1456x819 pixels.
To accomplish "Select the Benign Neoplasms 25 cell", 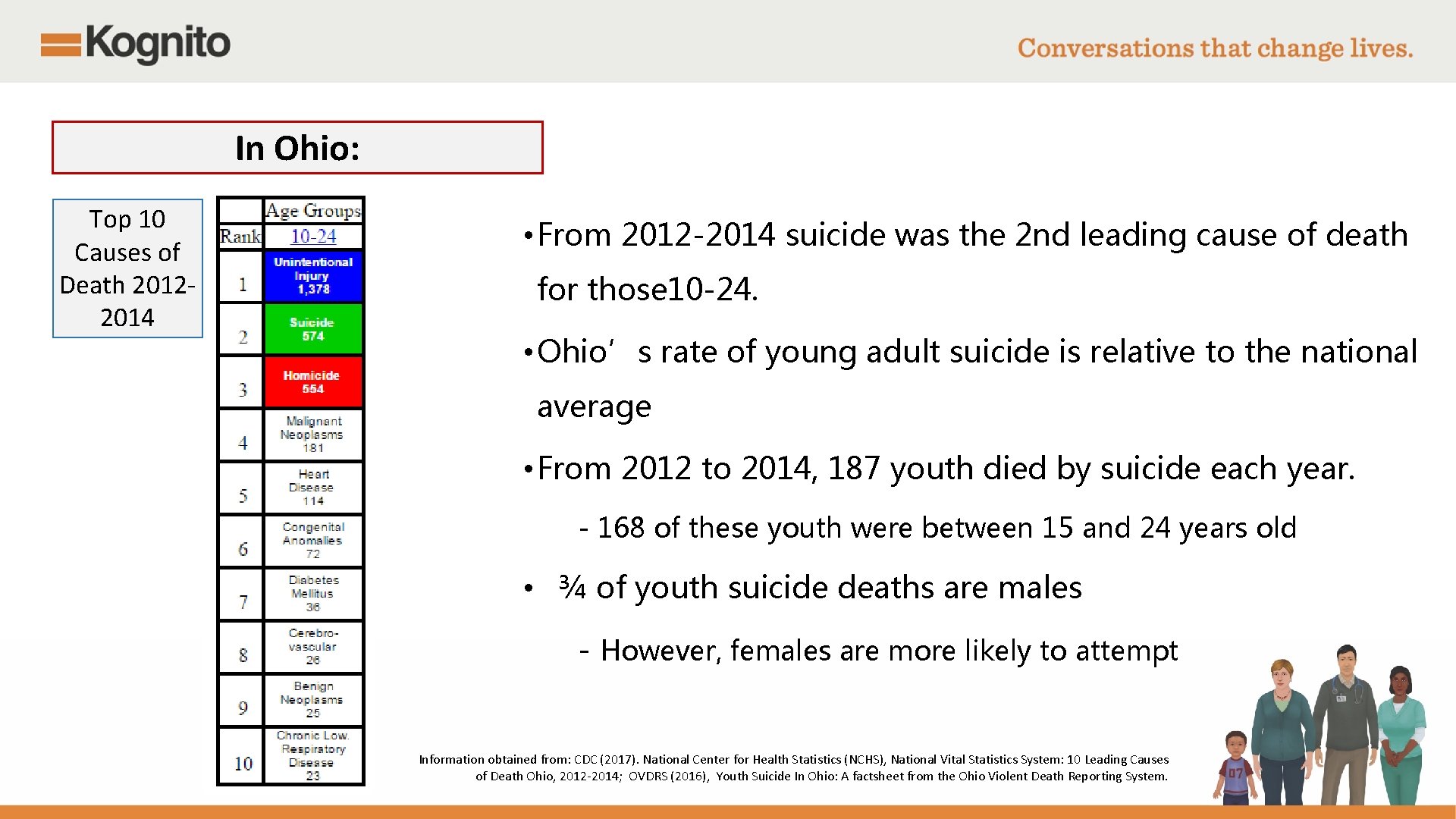I will (313, 700).
